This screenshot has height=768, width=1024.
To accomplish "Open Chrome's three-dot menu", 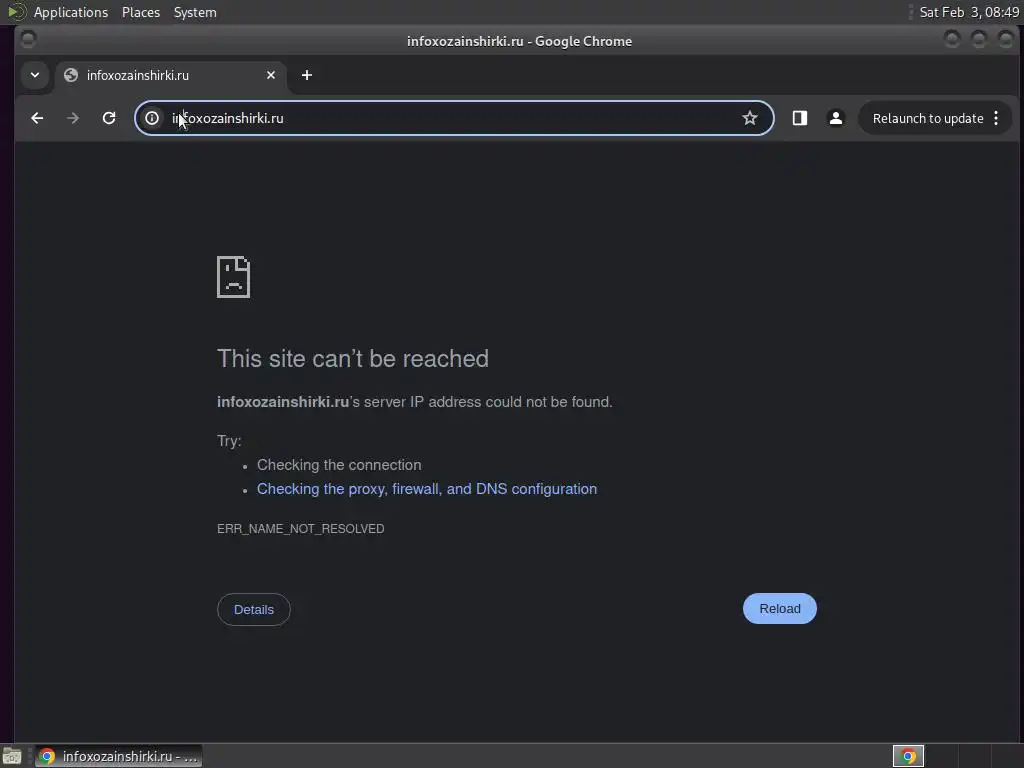I will pos(996,118).
